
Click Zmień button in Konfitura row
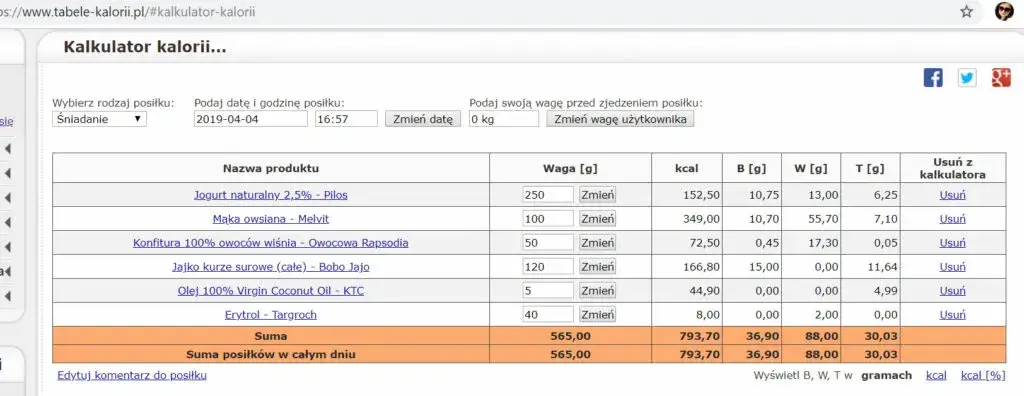click(x=598, y=242)
